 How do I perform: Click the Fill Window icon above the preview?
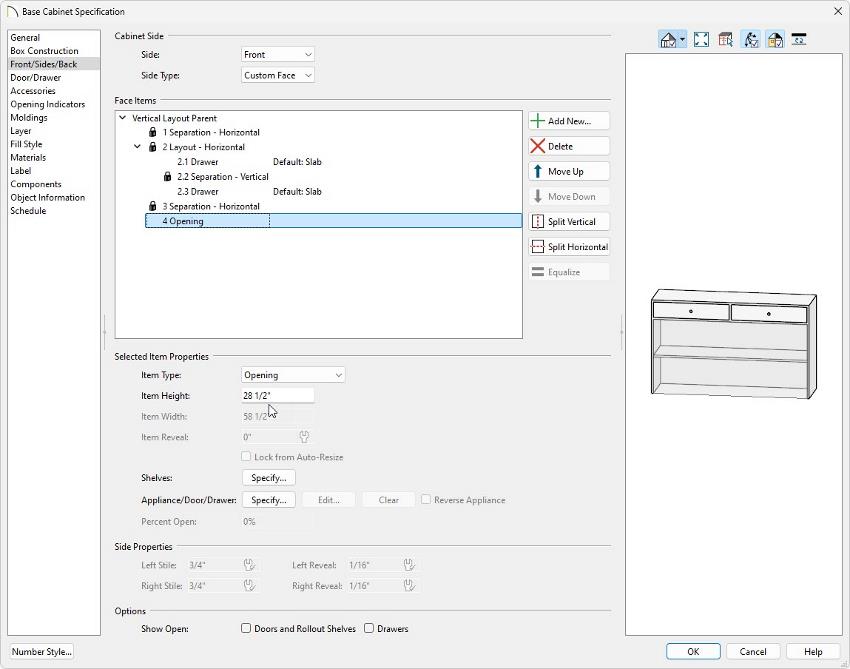701,40
